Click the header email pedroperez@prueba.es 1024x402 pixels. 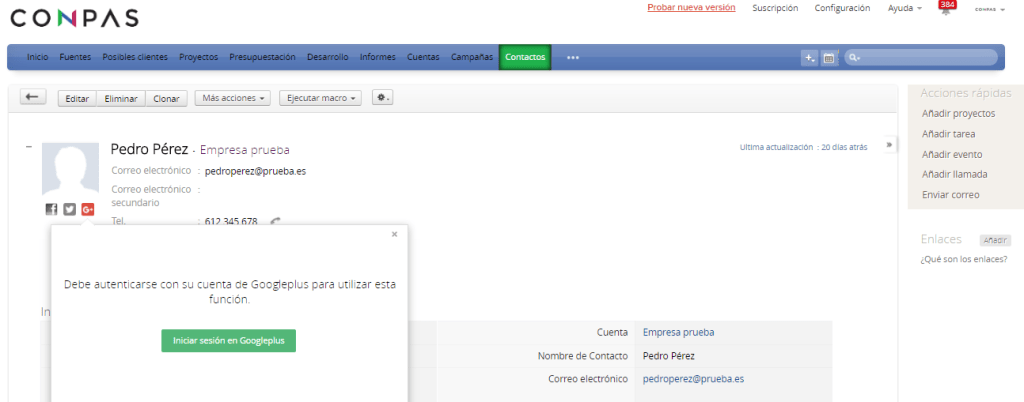(x=255, y=172)
